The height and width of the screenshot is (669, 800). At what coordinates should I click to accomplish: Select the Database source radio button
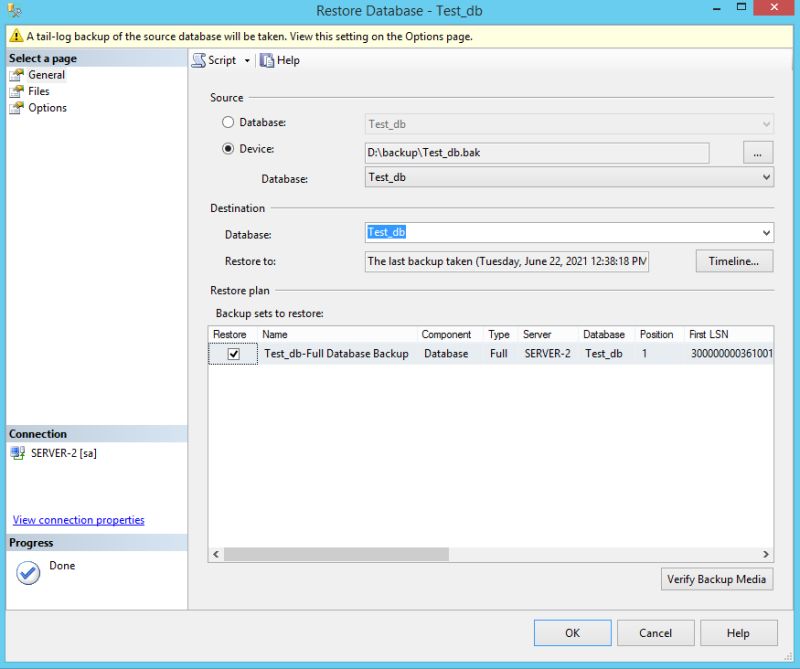point(227,123)
